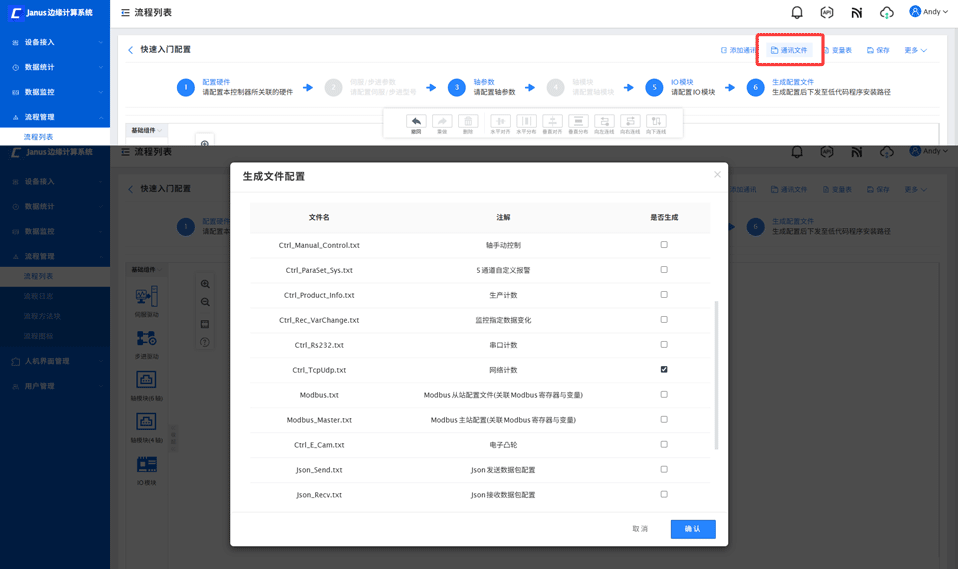The width and height of the screenshot is (958, 569).
Task: Click the notification bell icon in top header
Action: point(797,13)
